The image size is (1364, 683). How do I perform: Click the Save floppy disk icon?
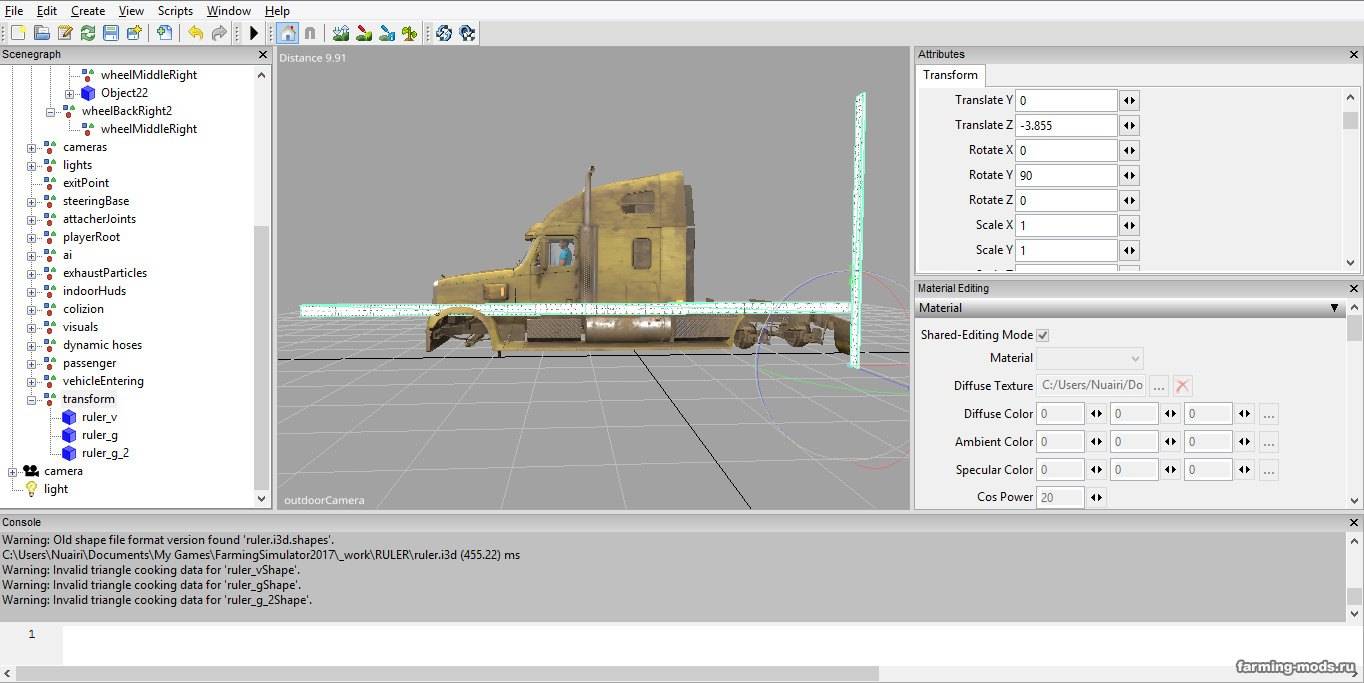pos(111,33)
